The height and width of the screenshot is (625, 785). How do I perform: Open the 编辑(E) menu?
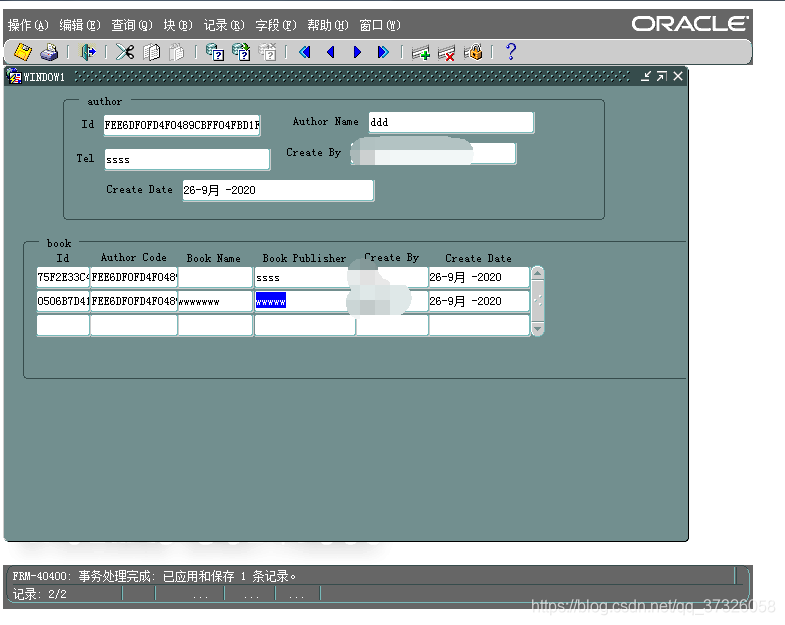80,25
